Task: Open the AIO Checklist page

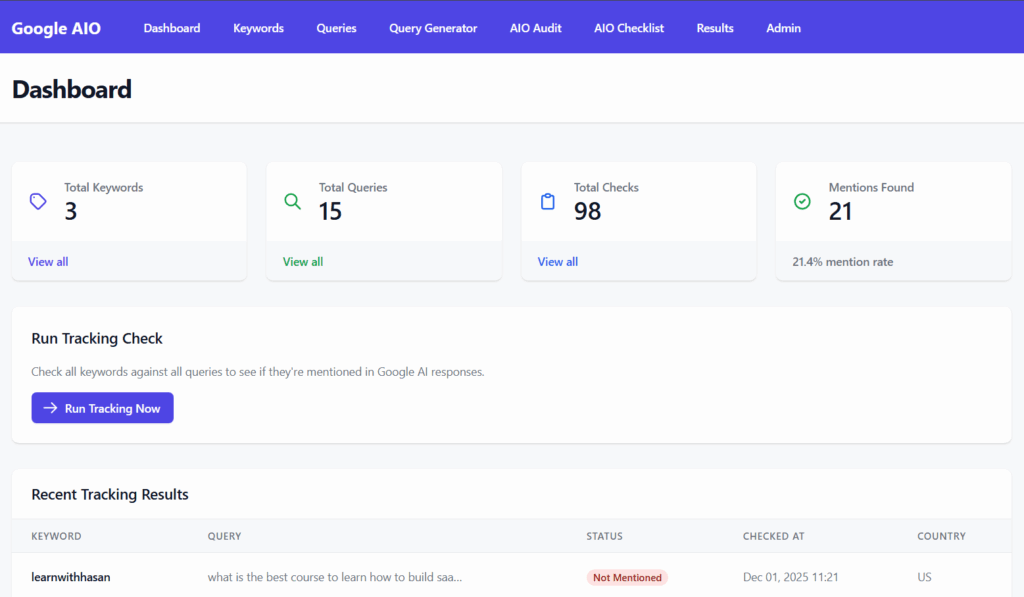Action: pos(628,28)
